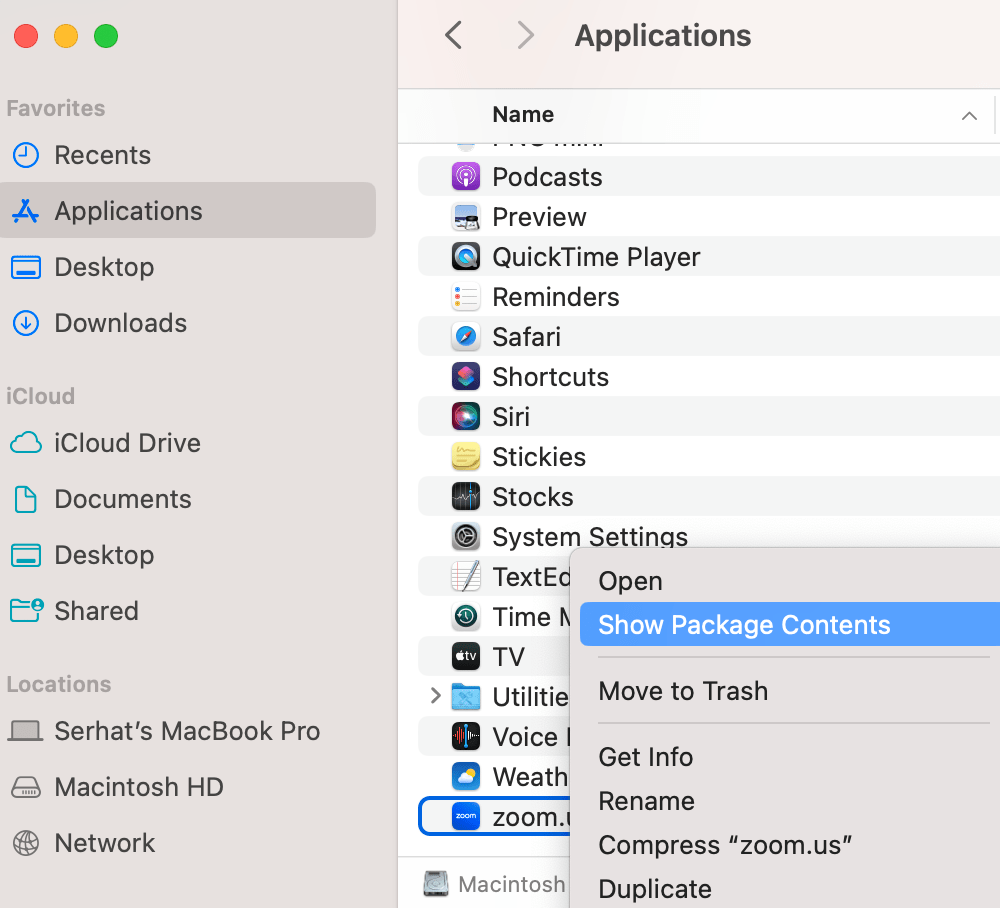The width and height of the screenshot is (1000, 908).
Task: Click the Siri app icon
Action: [x=466, y=417]
